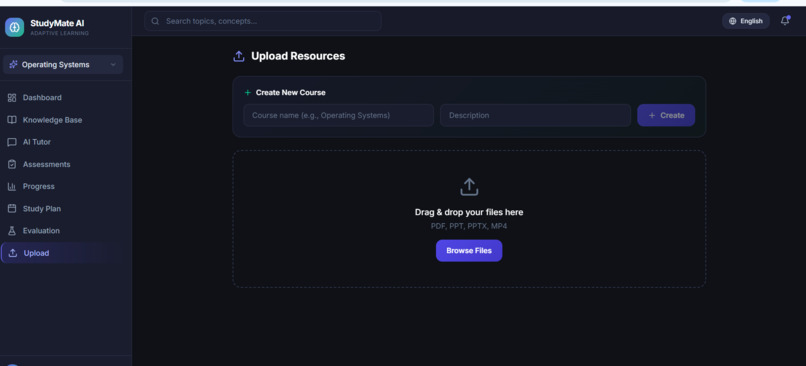
Task: Click the Assessments clipboard icon
Action: point(12,164)
